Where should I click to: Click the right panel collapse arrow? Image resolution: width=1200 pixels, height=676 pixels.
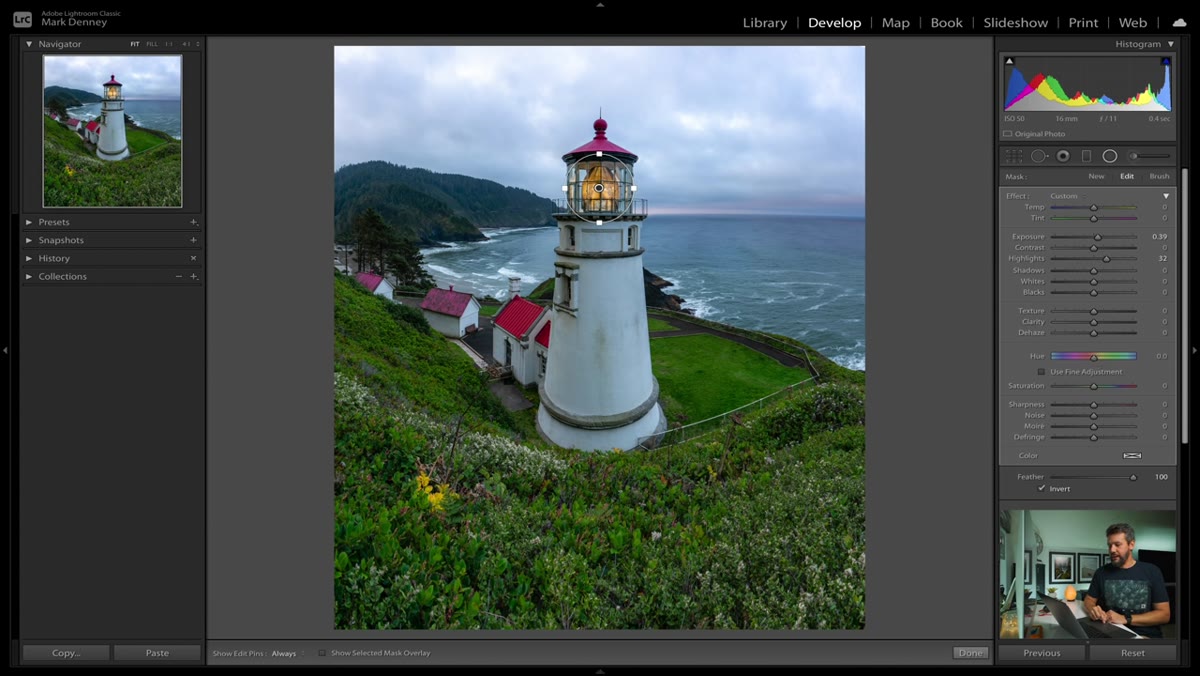[1195, 350]
